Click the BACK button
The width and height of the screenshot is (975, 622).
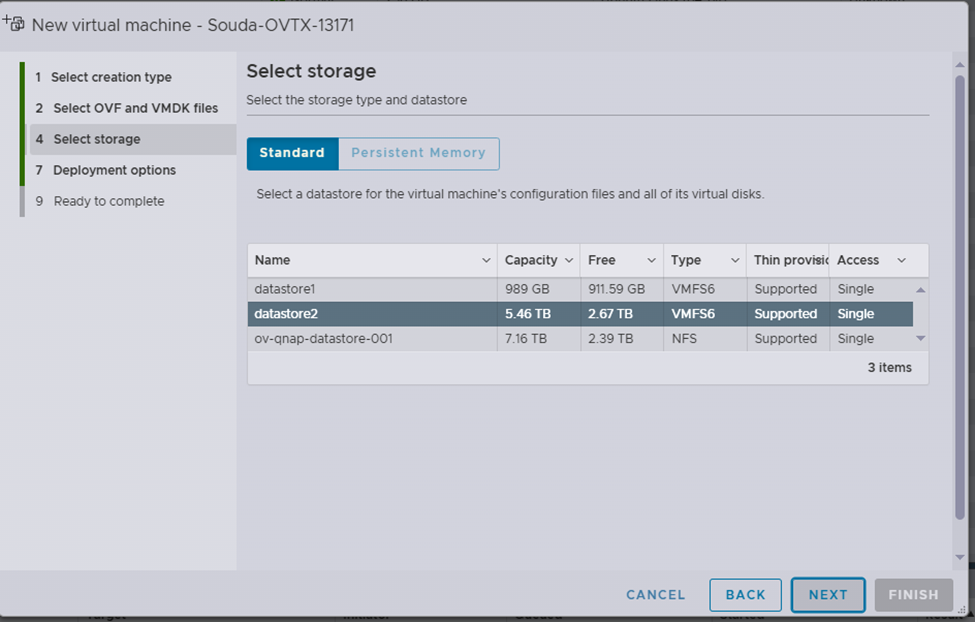745,595
